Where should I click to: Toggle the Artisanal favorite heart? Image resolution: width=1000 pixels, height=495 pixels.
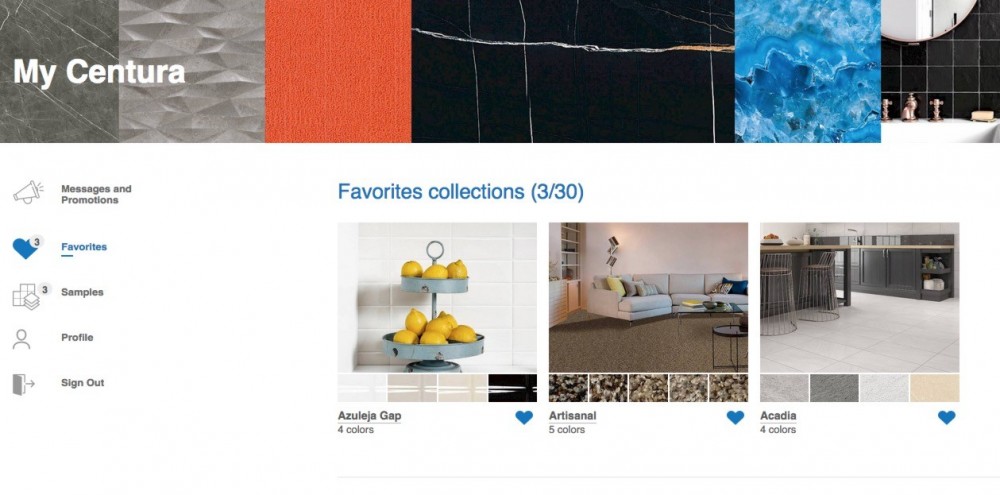pyautogui.click(x=735, y=418)
